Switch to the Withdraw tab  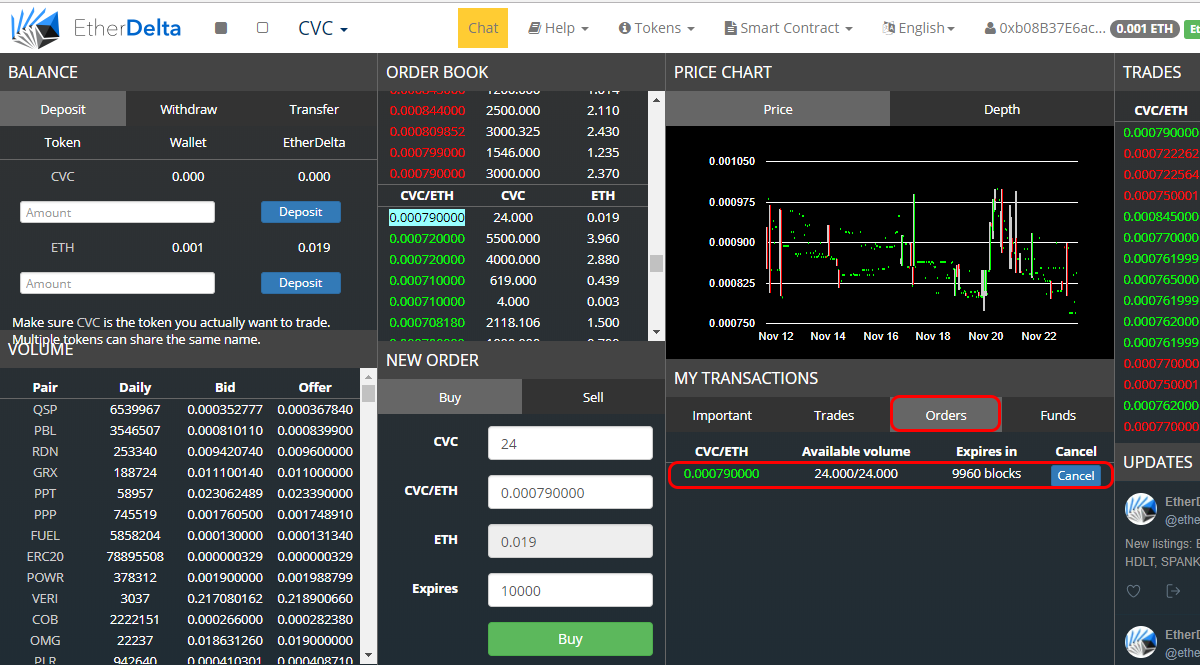(x=188, y=109)
